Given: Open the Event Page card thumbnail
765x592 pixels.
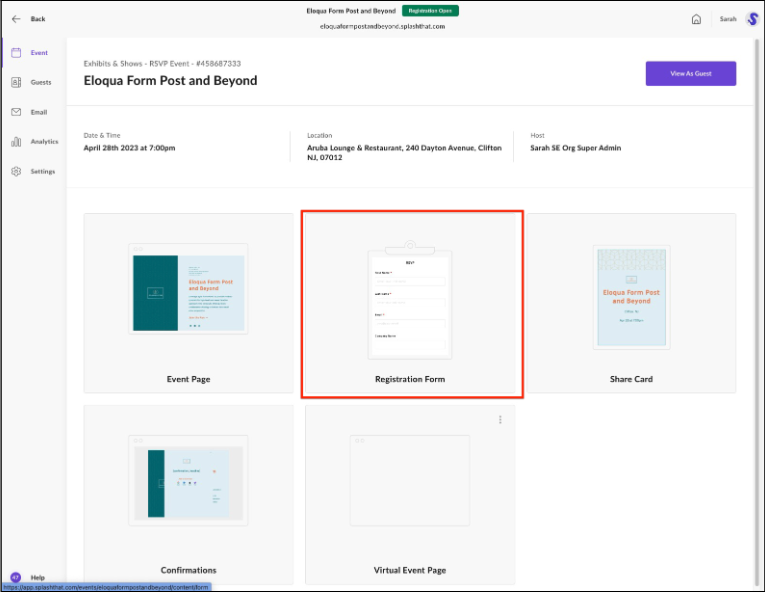Looking at the screenshot, I should coord(188,289).
